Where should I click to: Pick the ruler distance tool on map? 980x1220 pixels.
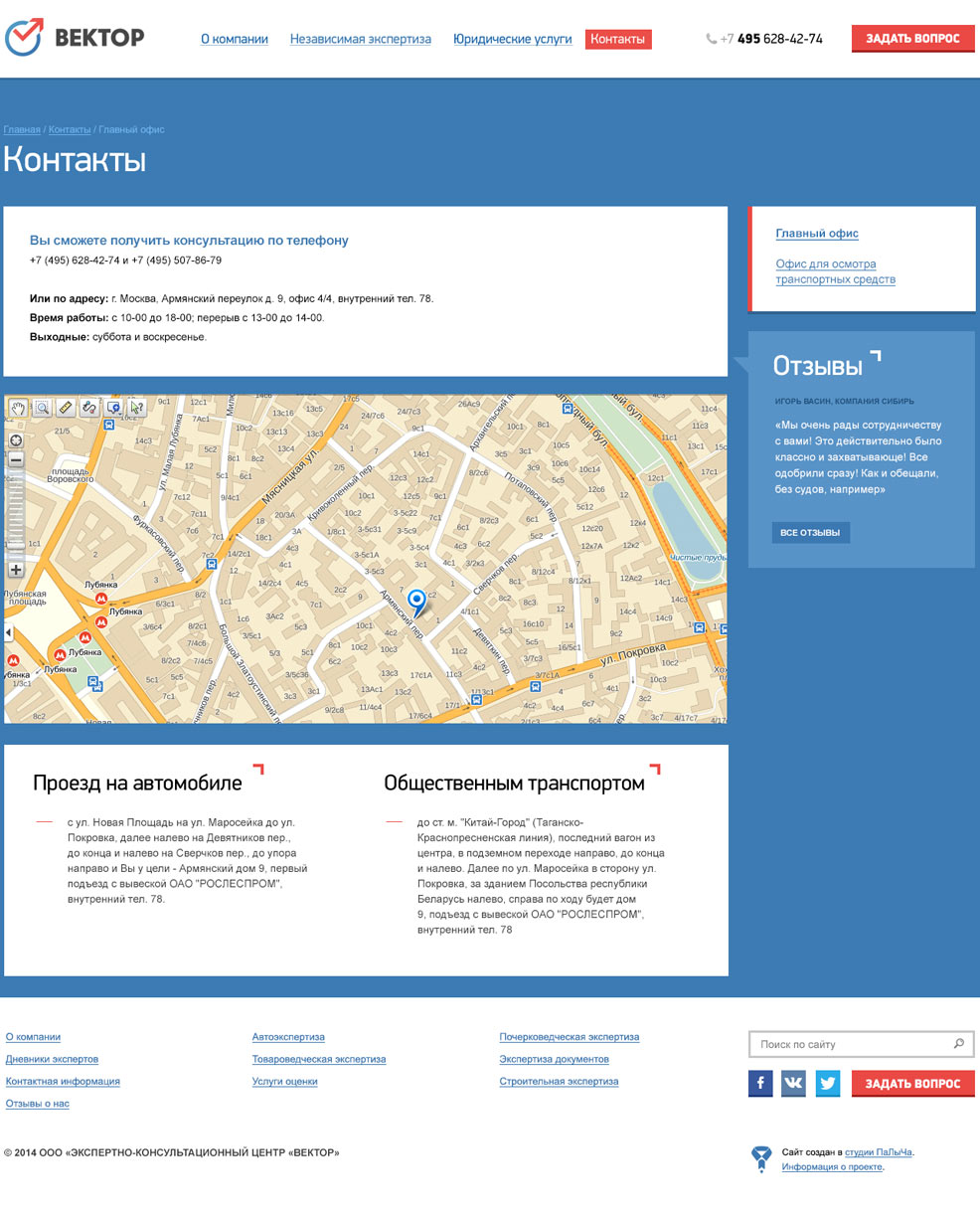click(66, 408)
